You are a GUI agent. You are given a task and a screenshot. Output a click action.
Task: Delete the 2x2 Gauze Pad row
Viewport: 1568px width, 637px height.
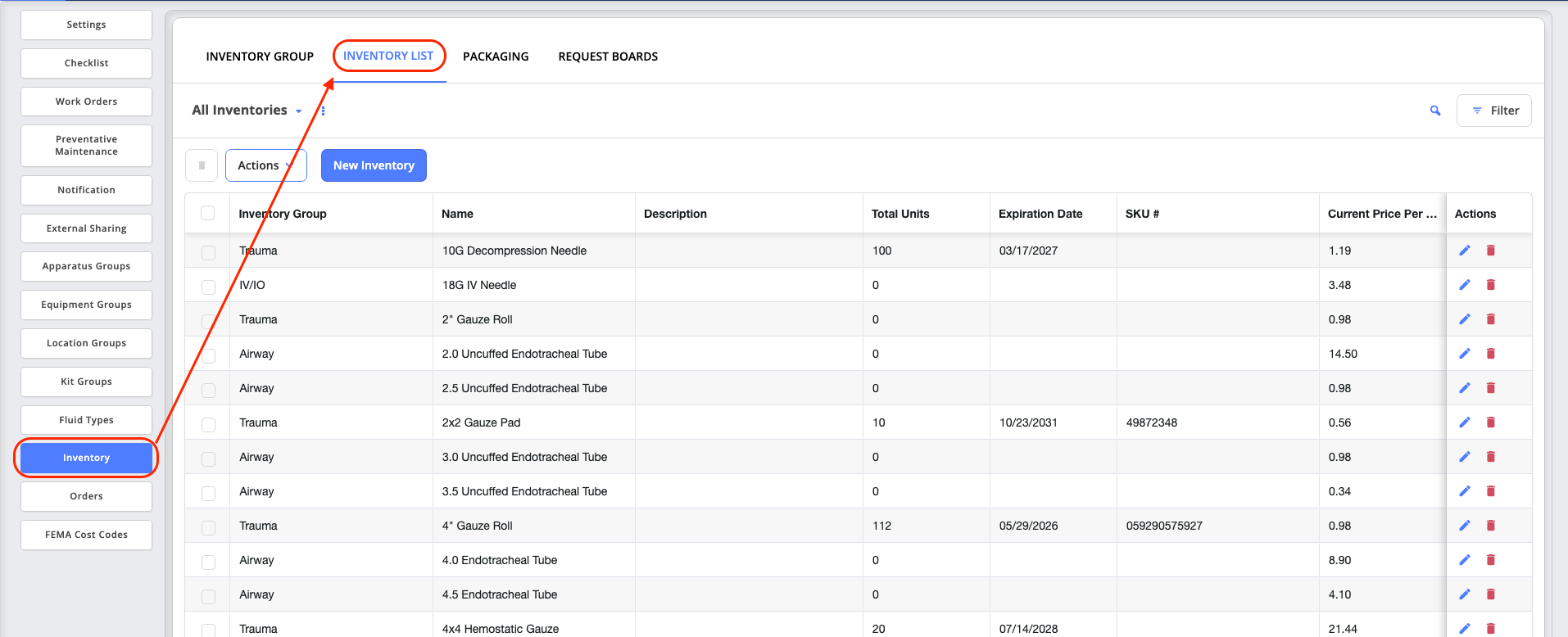click(1491, 422)
